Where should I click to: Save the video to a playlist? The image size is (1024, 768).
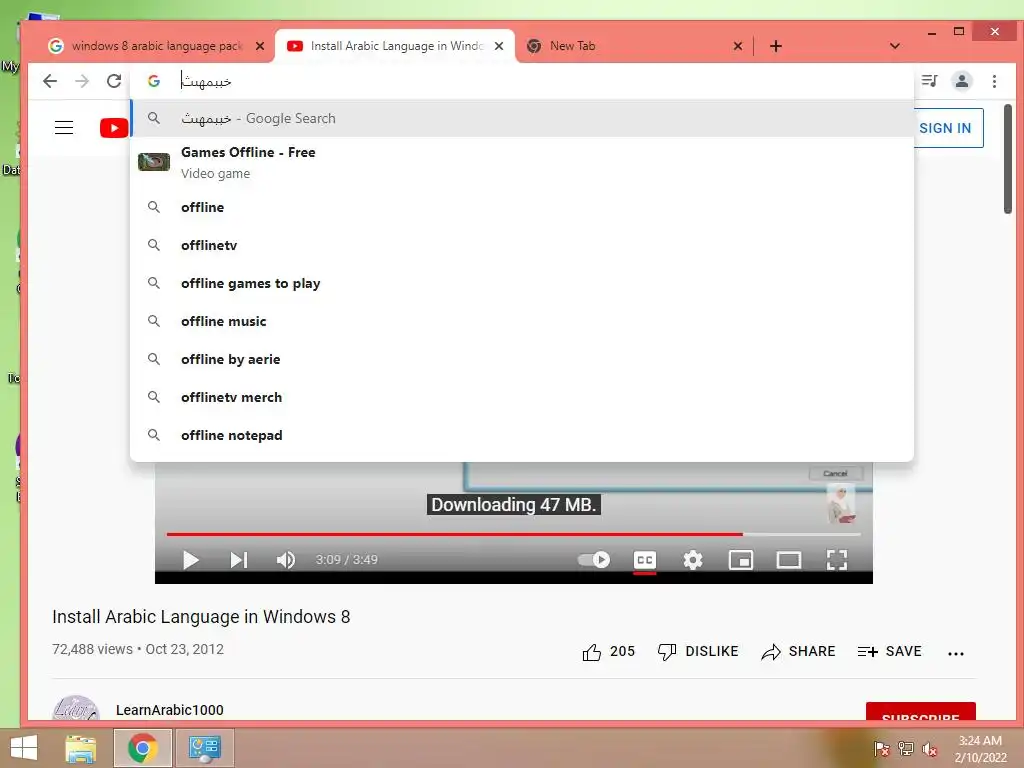pyautogui.click(x=889, y=651)
